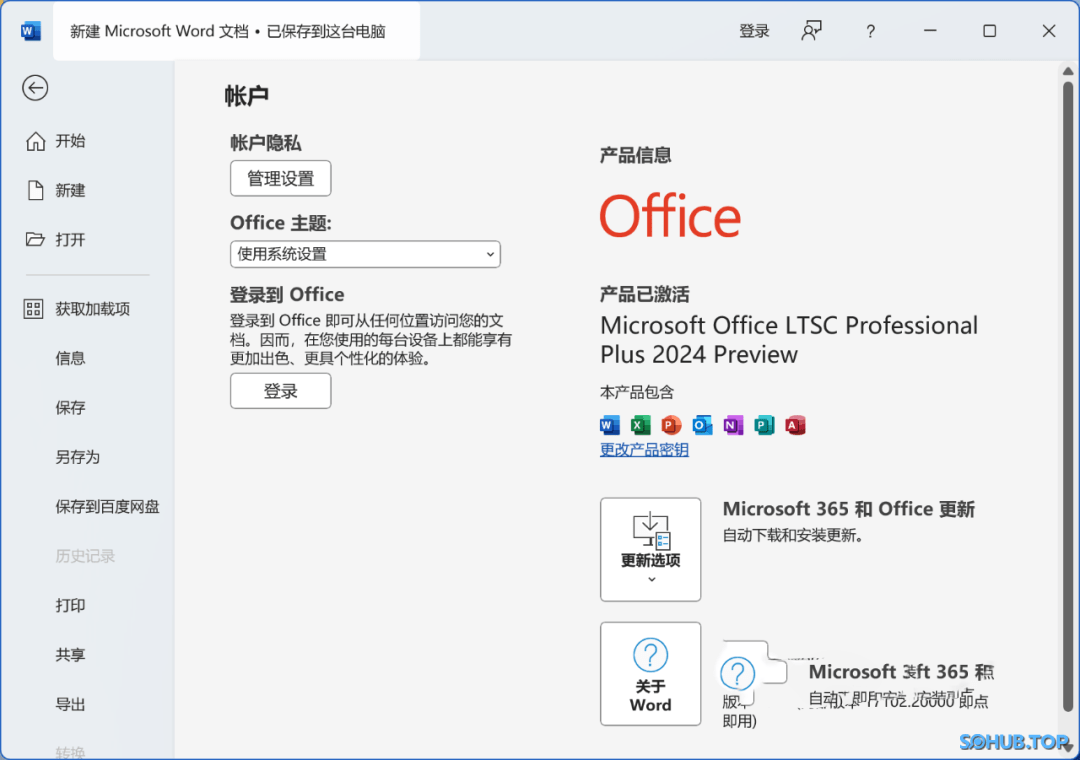Viewport: 1080px width, 760px height.
Task: Click the PowerPoint product icon
Action: pos(671,425)
